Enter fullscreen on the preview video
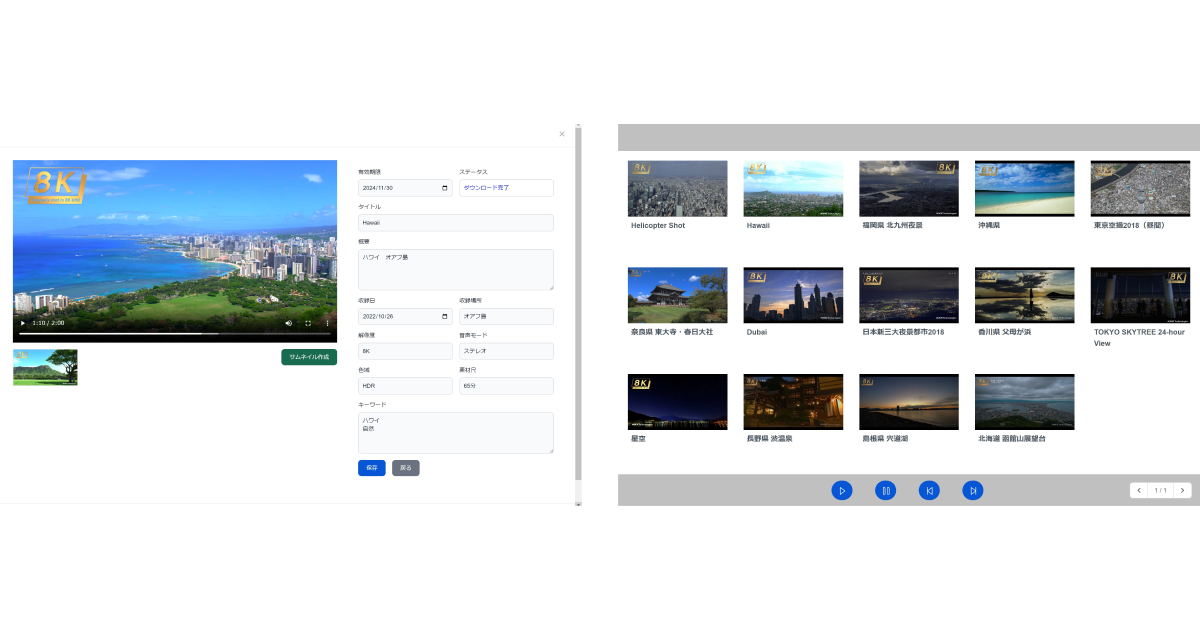1200x630 pixels. click(308, 323)
